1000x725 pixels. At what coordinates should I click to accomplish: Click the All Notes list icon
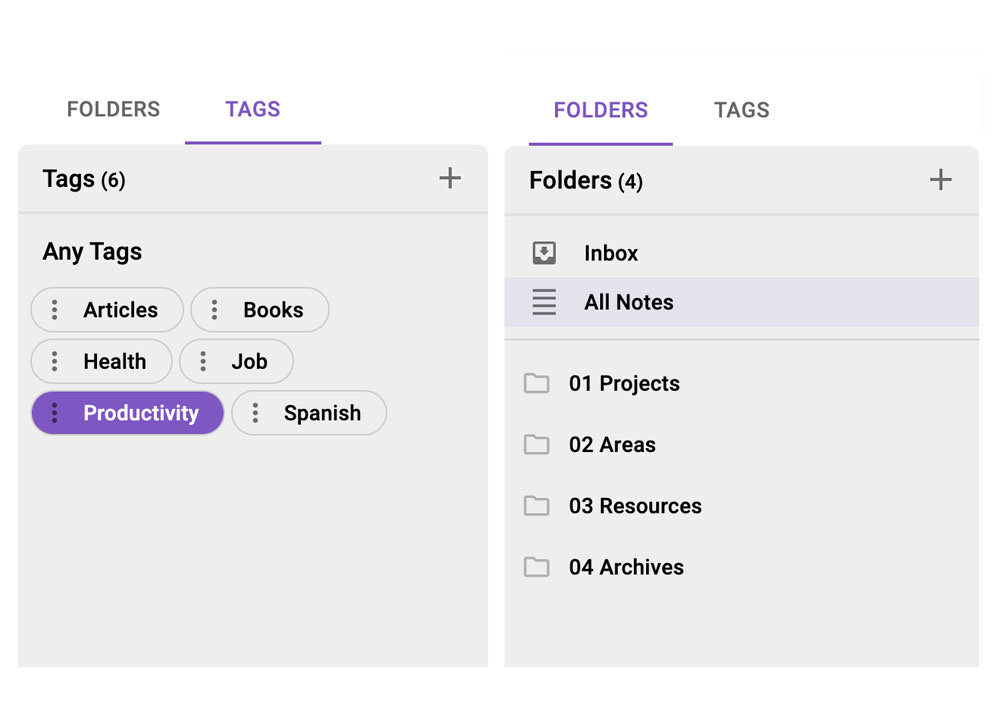544,302
